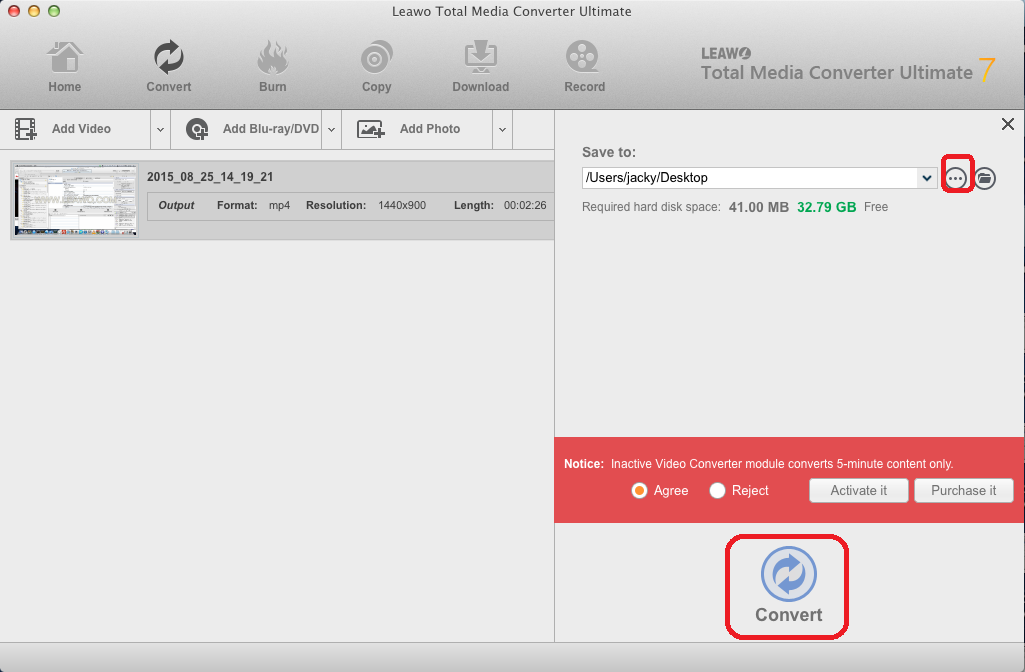Click the green macOS zoom button

(x=54, y=11)
